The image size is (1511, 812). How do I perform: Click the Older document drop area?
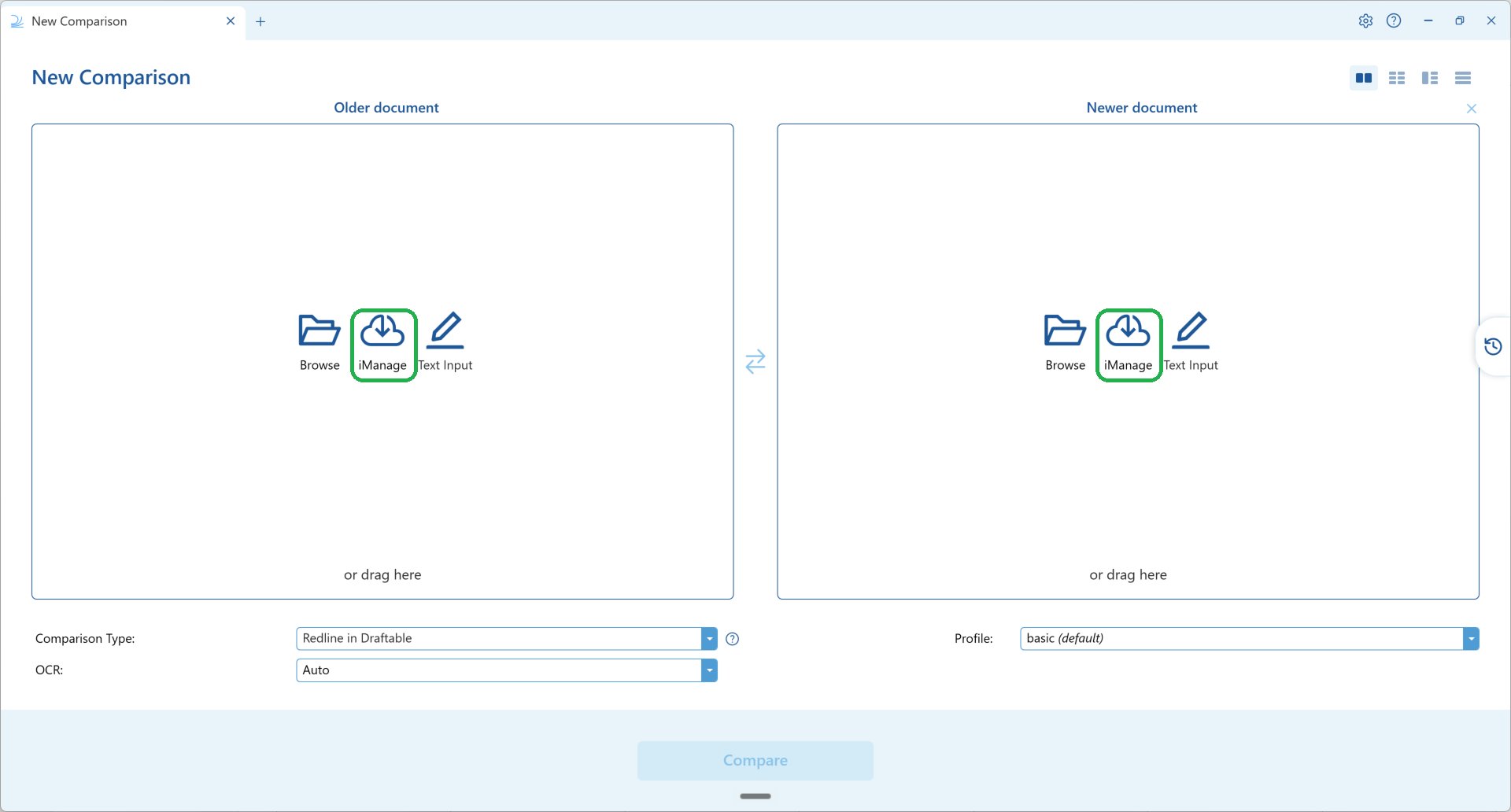pyautogui.click(x=382, y=361)
